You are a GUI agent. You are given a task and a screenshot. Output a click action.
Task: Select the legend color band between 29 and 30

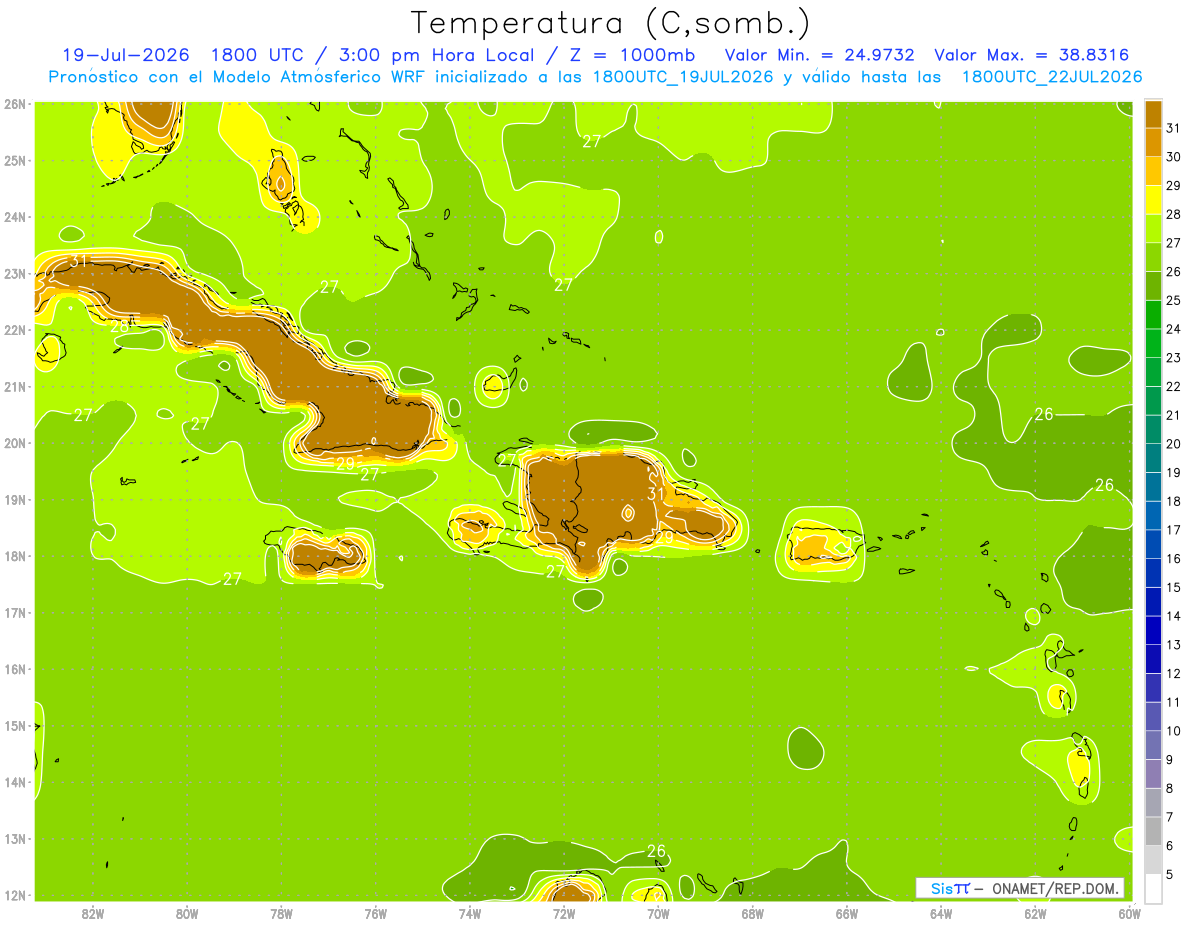pyautogui.click(x=1154, y=171)
